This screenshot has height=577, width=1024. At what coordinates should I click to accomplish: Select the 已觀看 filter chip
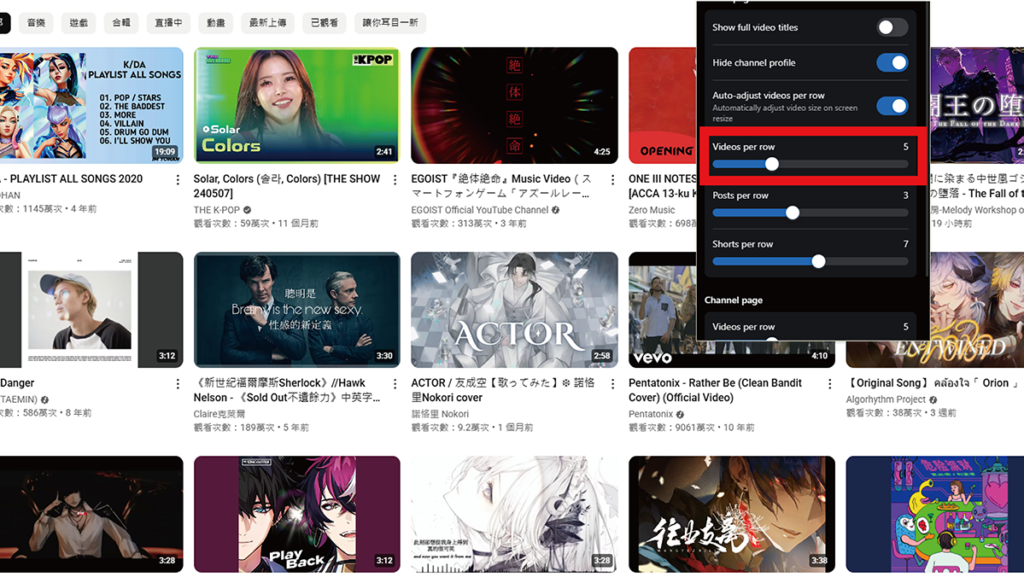(x=324, y=23)
